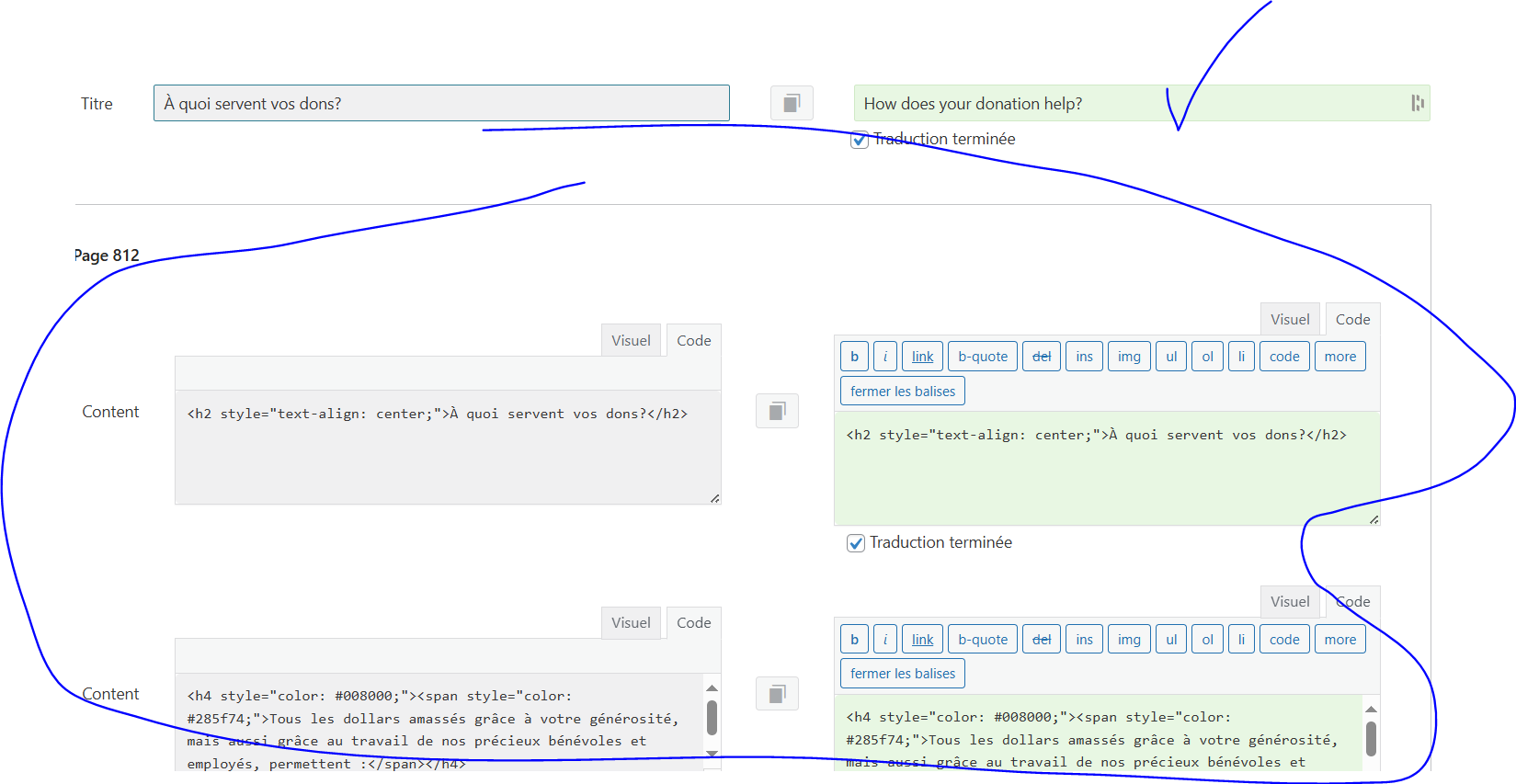Click fermer les balises in the h2 translation toolbar
Image resolution: width=1516 pixels, height=784 pixels.
[903, 392]
